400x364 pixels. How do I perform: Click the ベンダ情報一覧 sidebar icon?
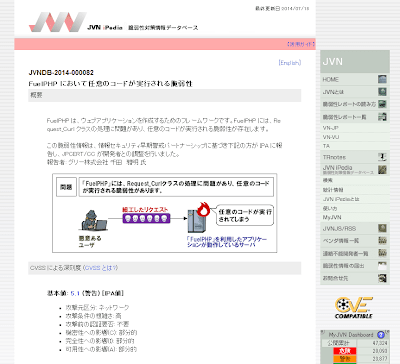382,241
